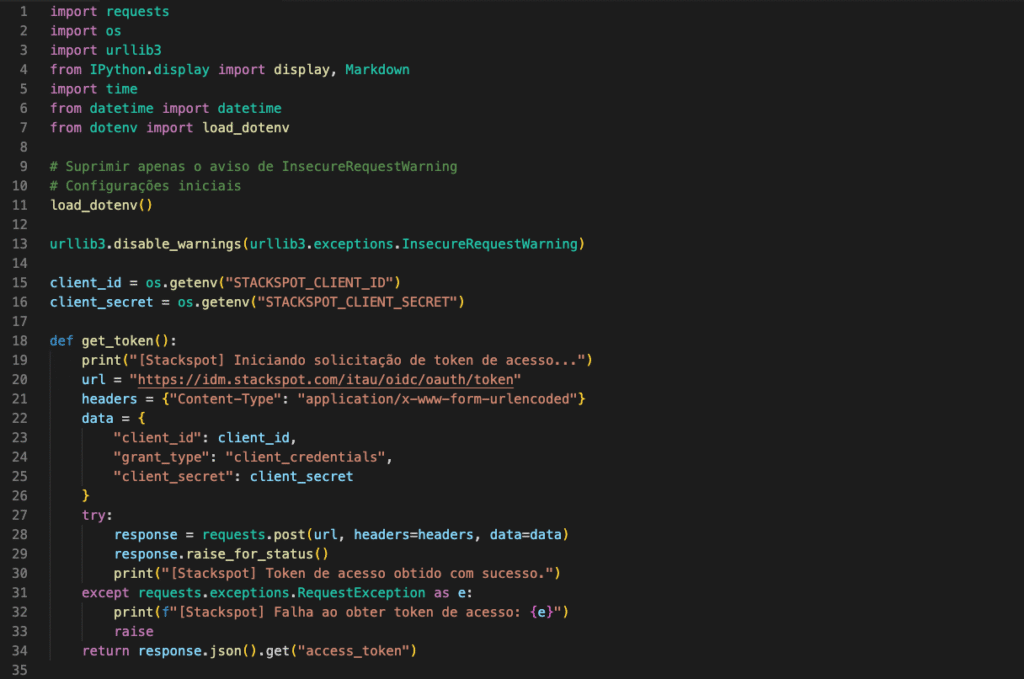Click the "grant_type" dictionary key
Image resolution: width=1024 pixels, height=679 pixels.
tap(161, 457)
